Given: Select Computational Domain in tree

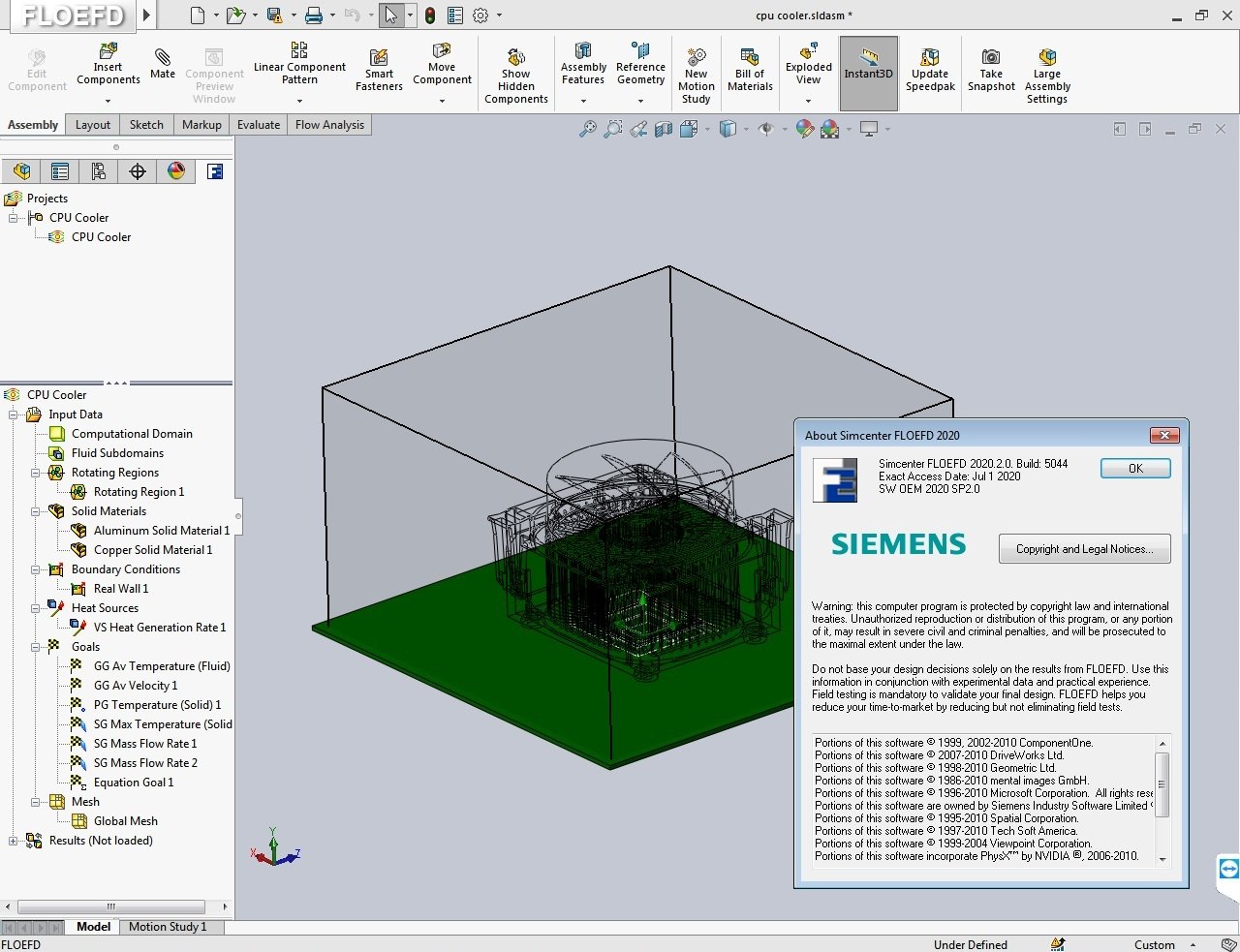Looking at the screenshot, I should [x=132, y=434].
